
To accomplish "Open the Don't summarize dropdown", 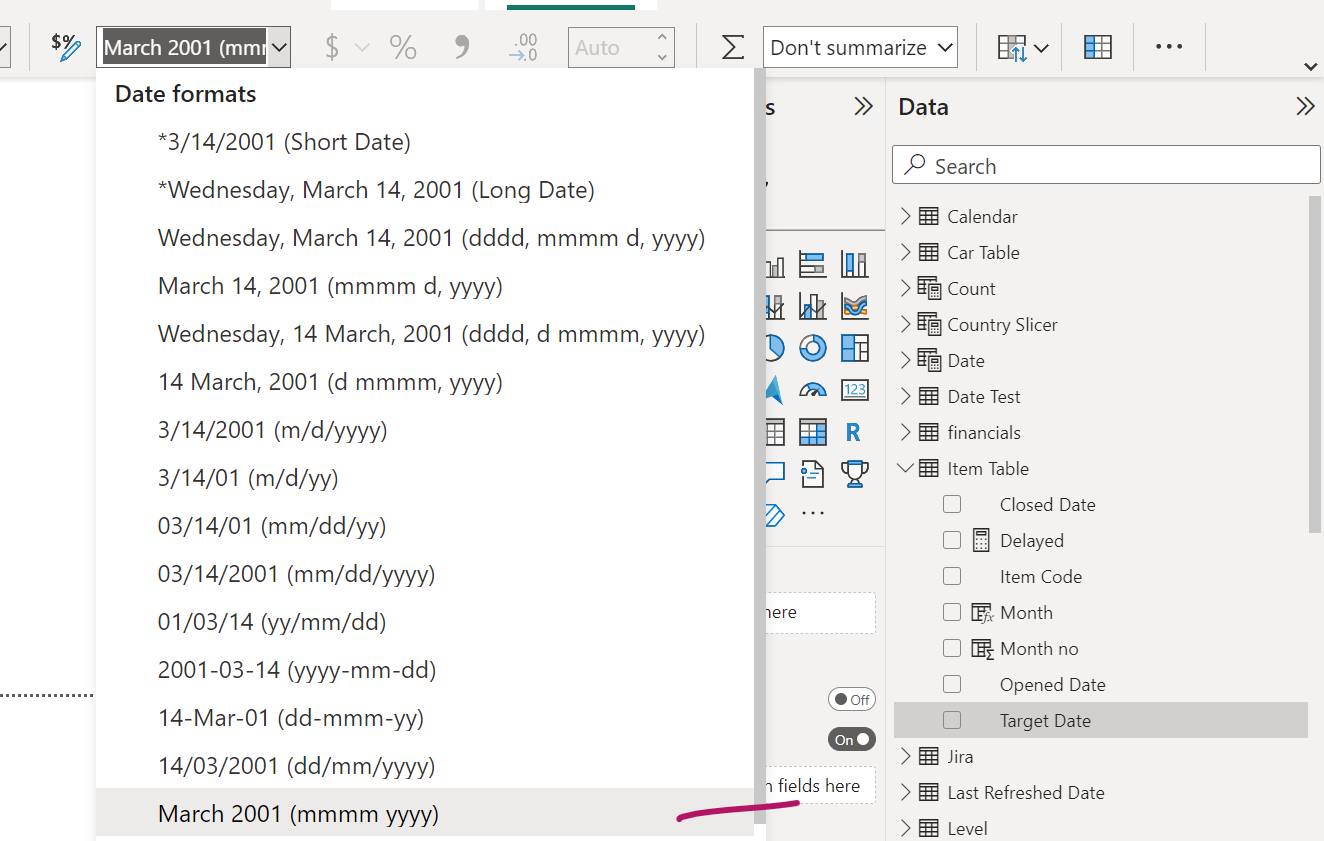I will point(860,47).
